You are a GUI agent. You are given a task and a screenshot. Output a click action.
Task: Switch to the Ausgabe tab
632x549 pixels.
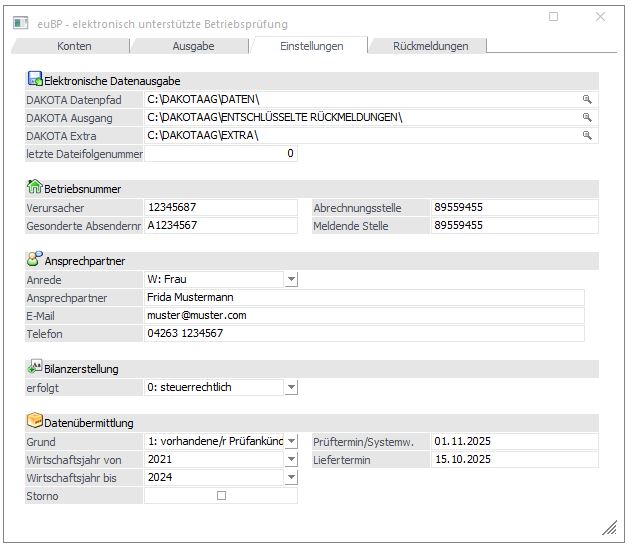point(192,46)
